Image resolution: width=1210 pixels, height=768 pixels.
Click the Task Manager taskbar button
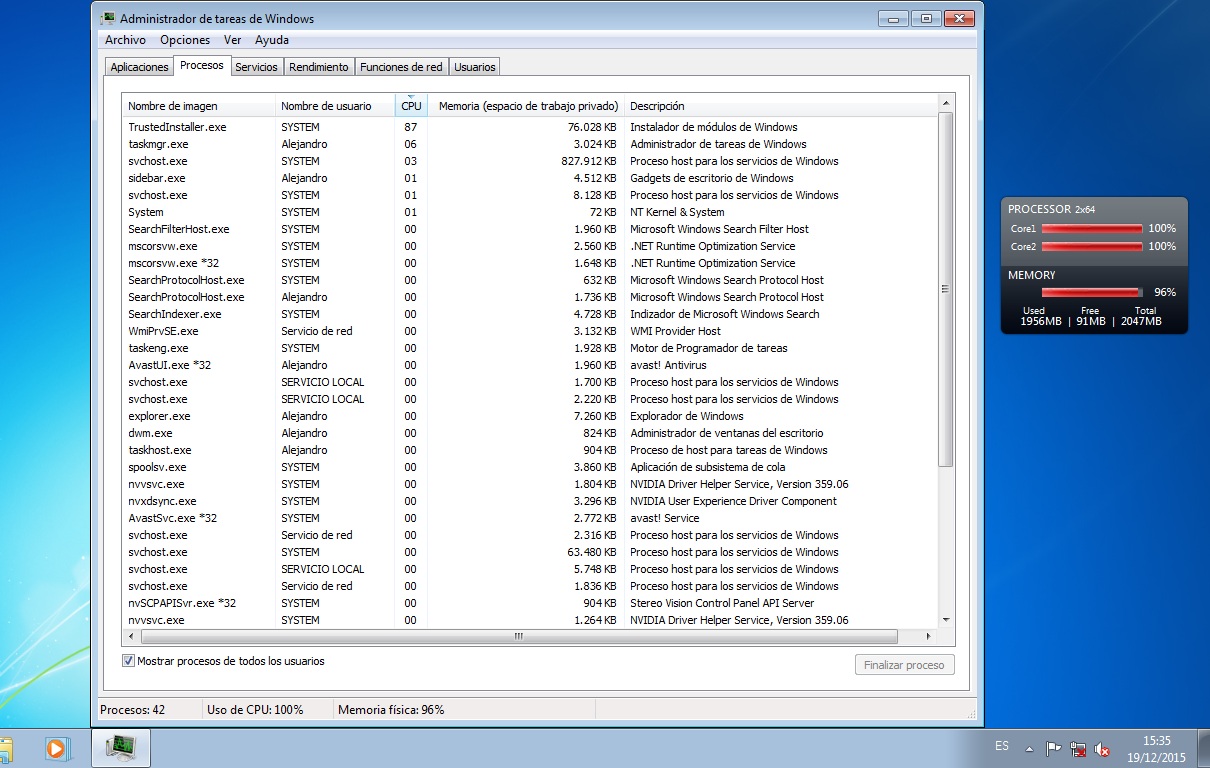[122, 747]
